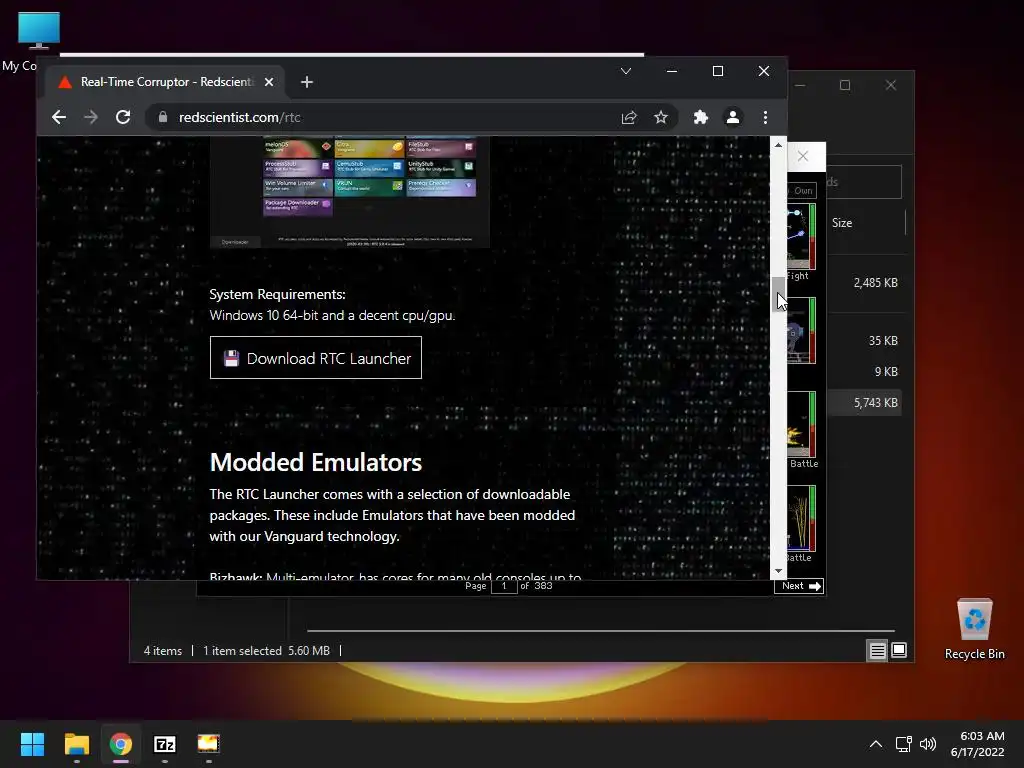Open a new Chrome tab
The height and width of the screenshot is (768, 1024).
point(307,82)
